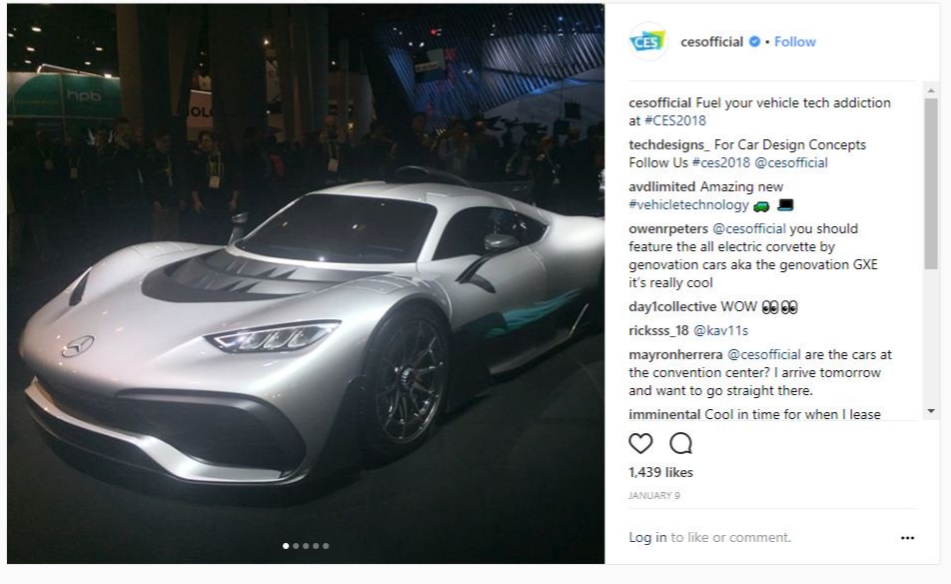Open the cesofficial username in header
Viewport: 951px width, 584px height.
pos(711,42)
